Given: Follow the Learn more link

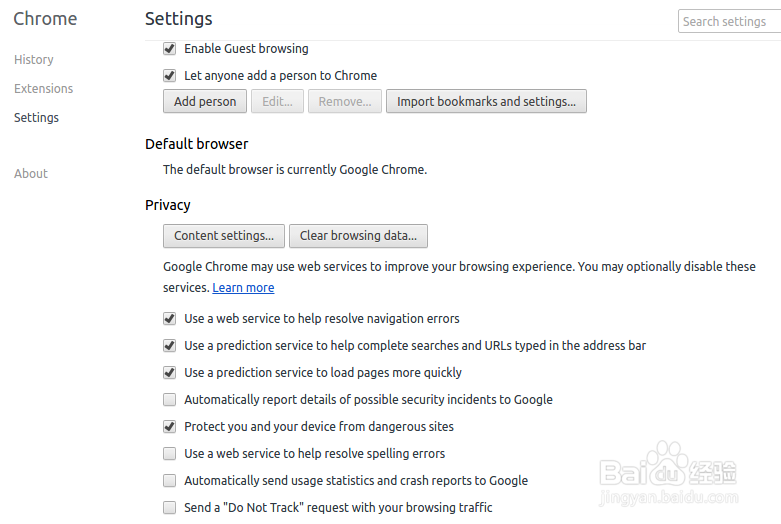Looking at the screenshot, I should click(243, 287).
